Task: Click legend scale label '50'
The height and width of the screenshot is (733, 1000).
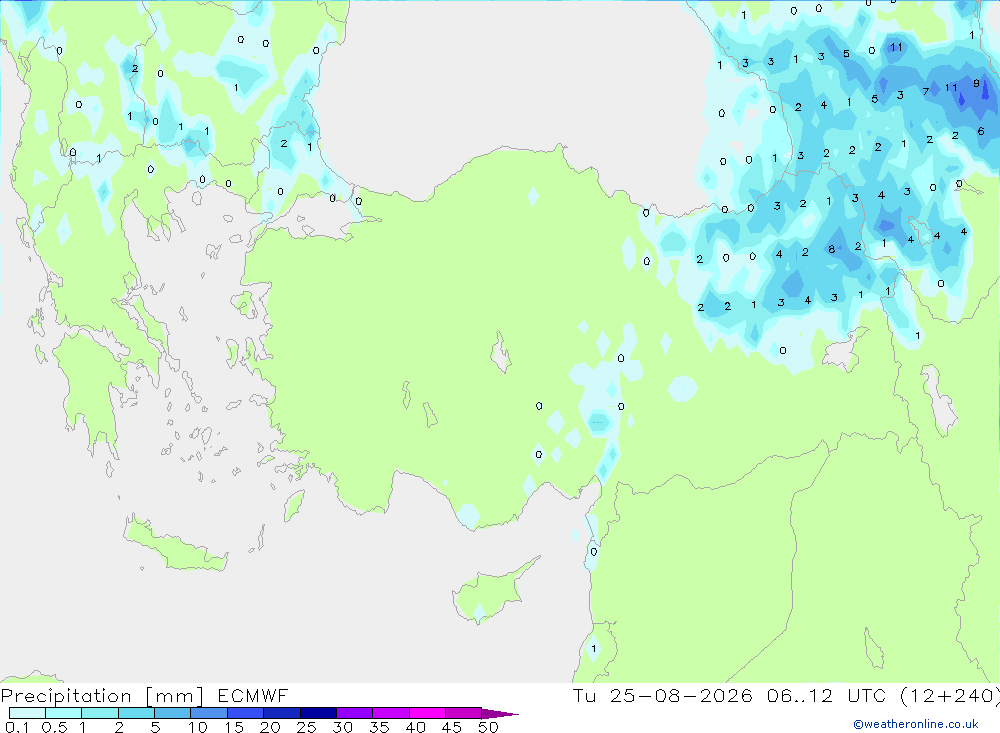Action: (489, 727)
